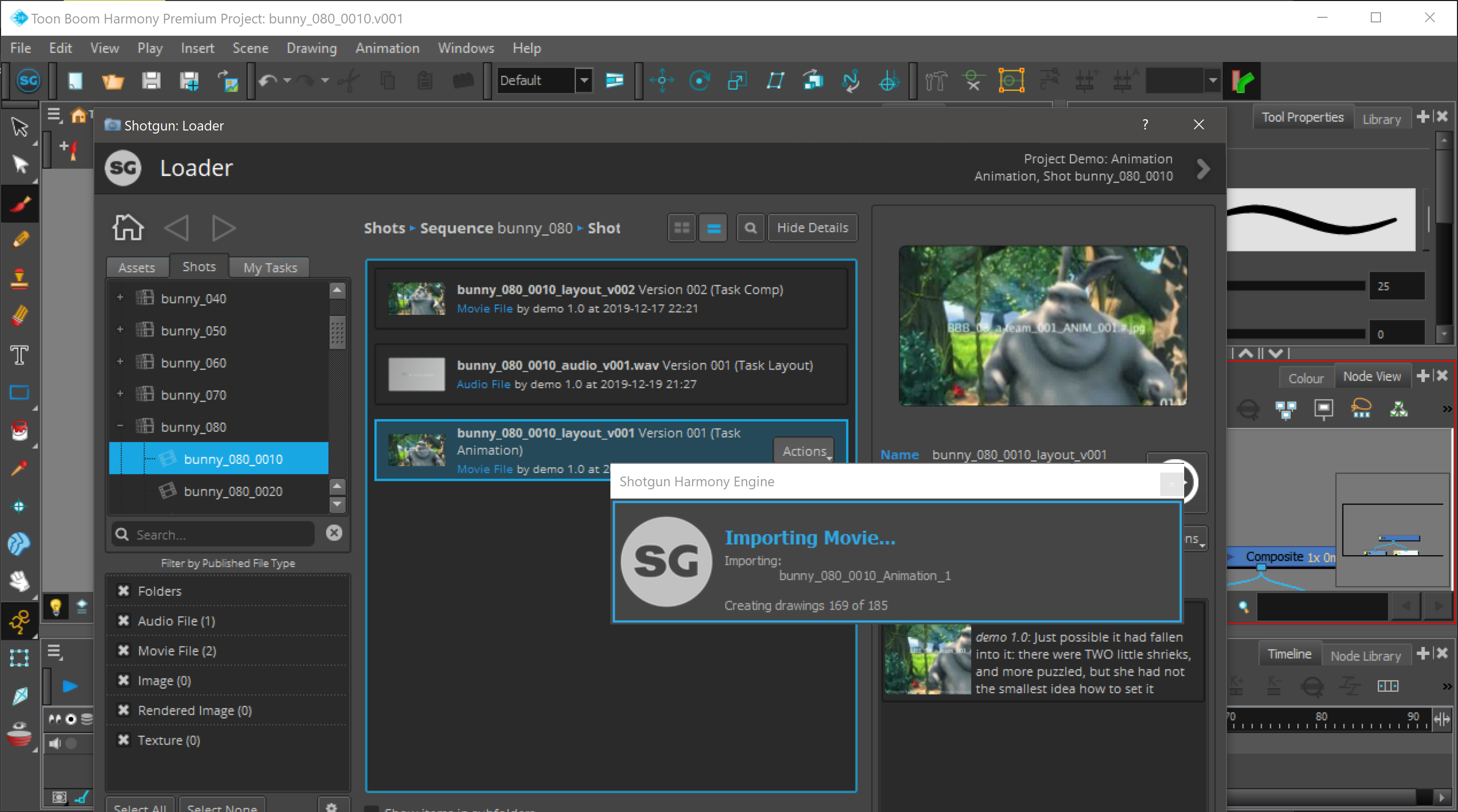Click the brush smoothing slider
This screenshot has height=812, width=1458.
1296,334
